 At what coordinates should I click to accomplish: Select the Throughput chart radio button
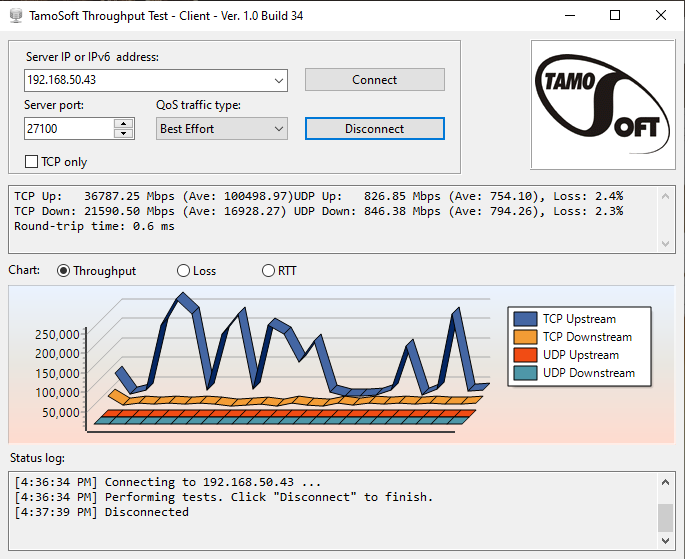click(65, 271)
